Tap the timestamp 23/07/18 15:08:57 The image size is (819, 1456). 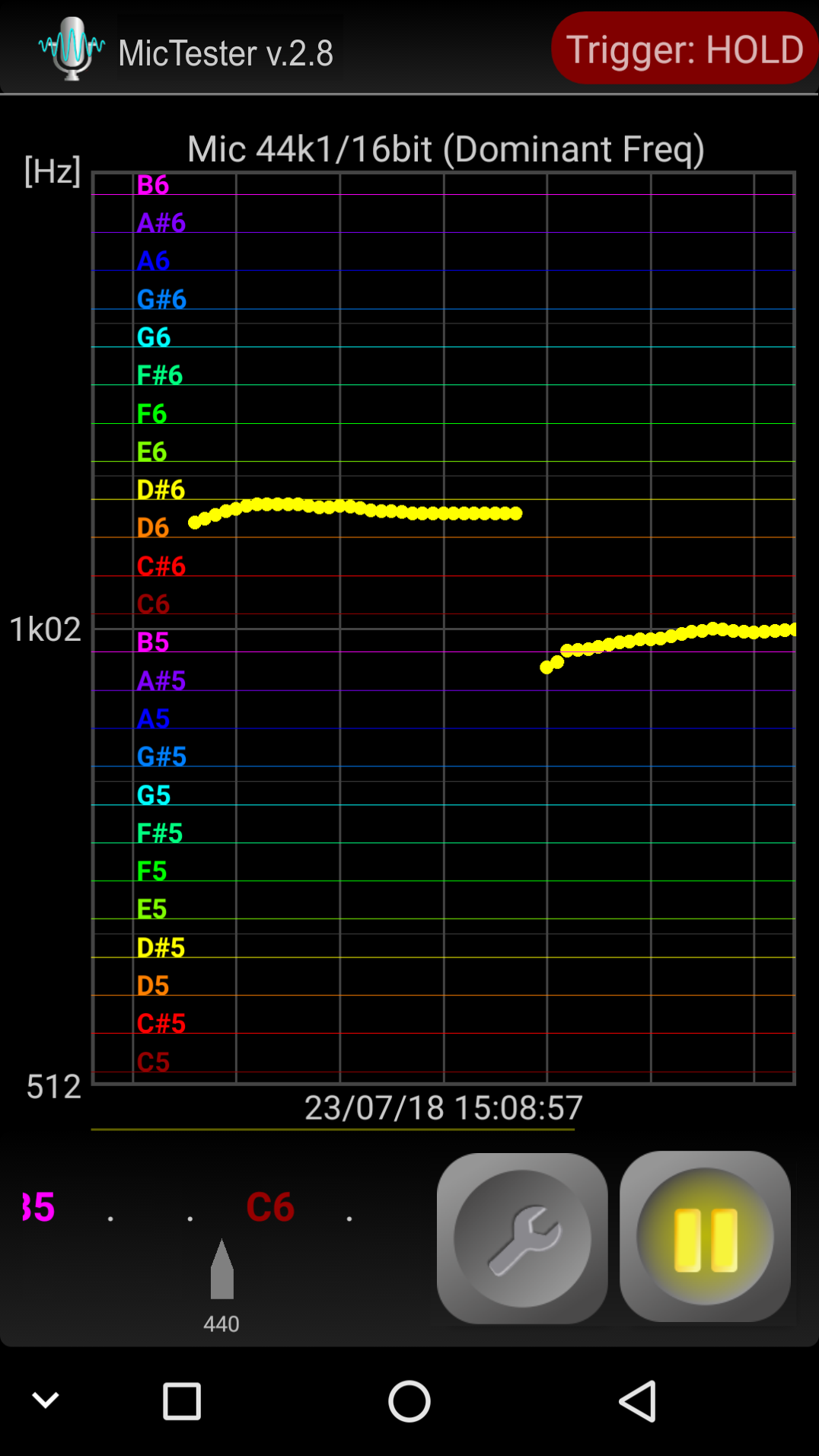click(444, 1108)
